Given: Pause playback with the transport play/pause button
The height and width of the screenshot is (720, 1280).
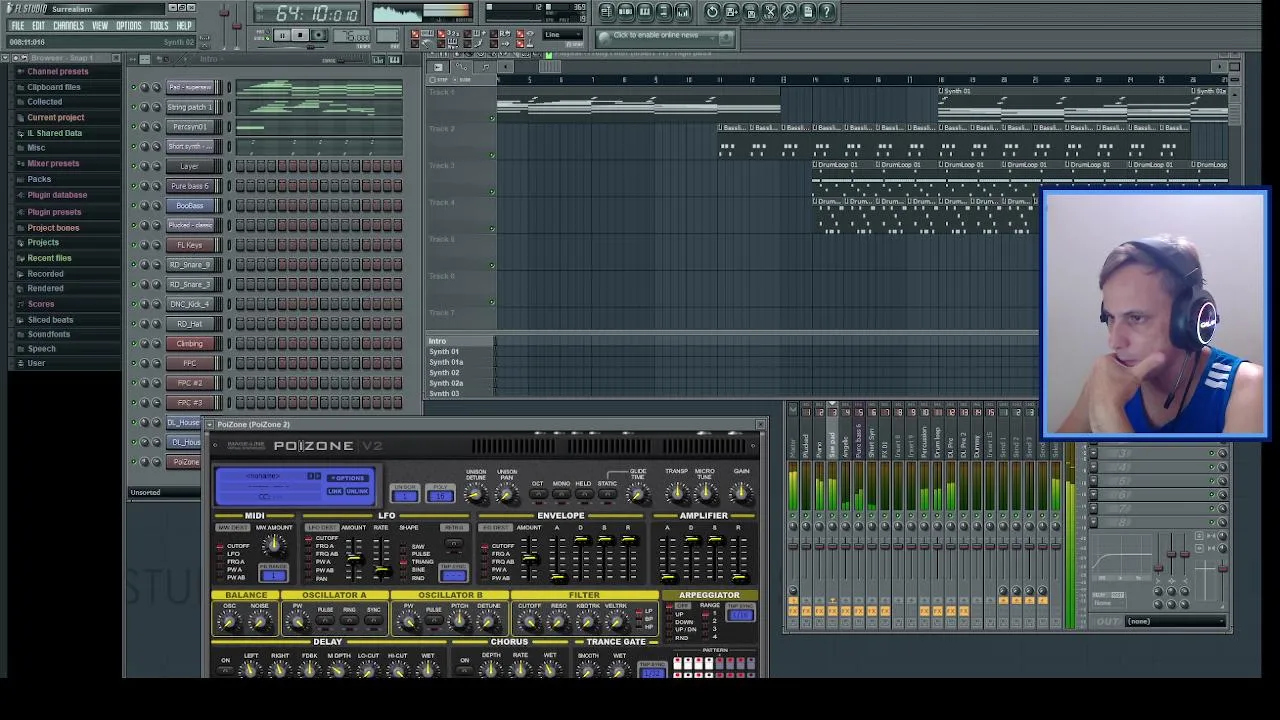Looking at the screenshot, I should point(282,36).
